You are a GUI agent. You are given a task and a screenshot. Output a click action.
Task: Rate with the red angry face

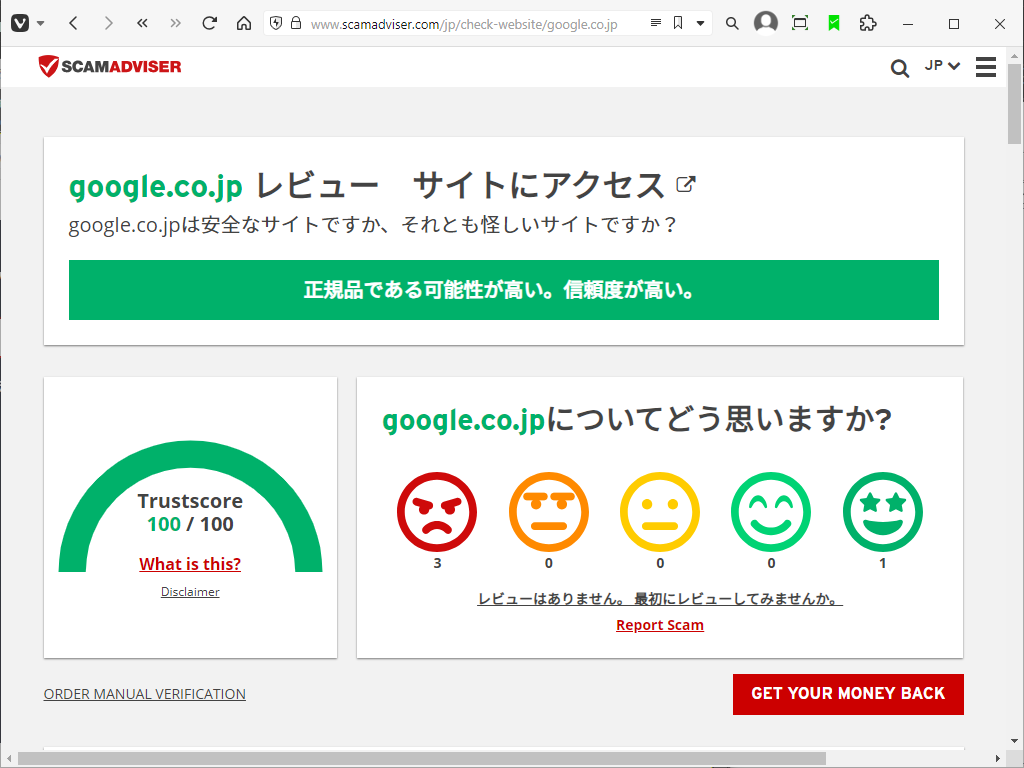[x=437, y=512]
